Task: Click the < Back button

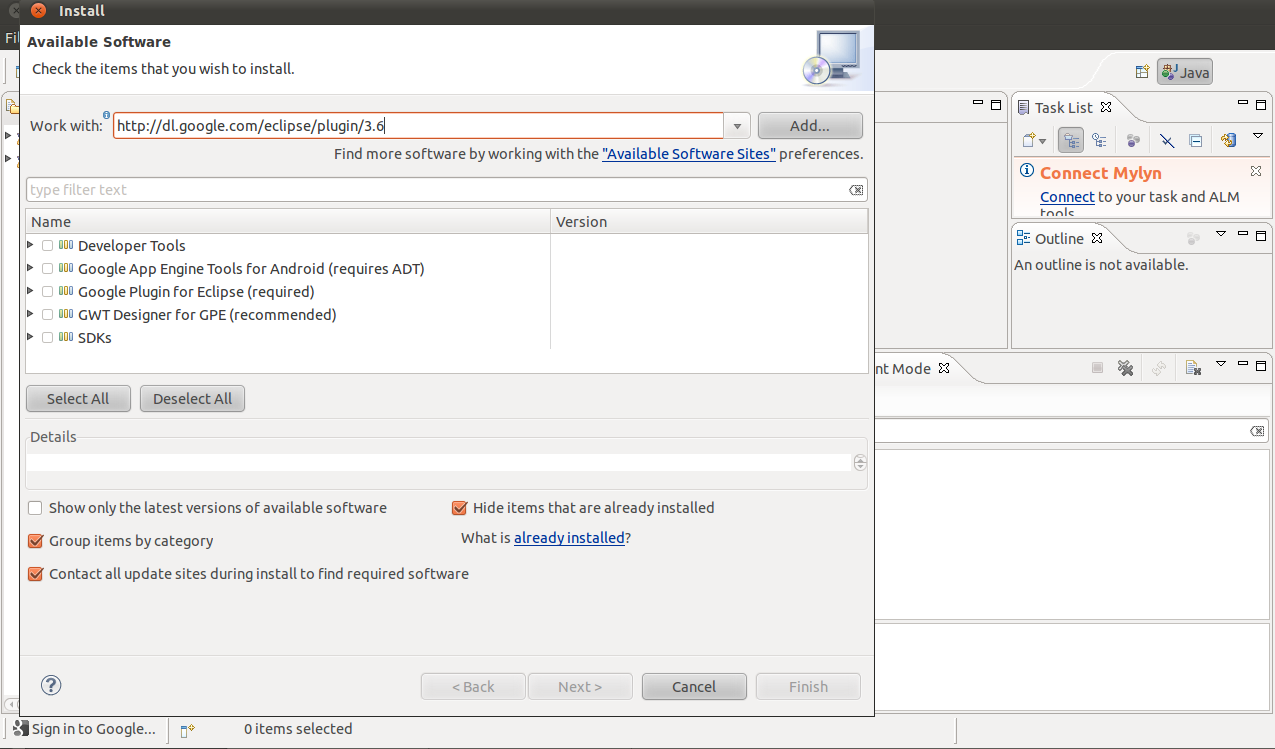Action: coord(473,687)
